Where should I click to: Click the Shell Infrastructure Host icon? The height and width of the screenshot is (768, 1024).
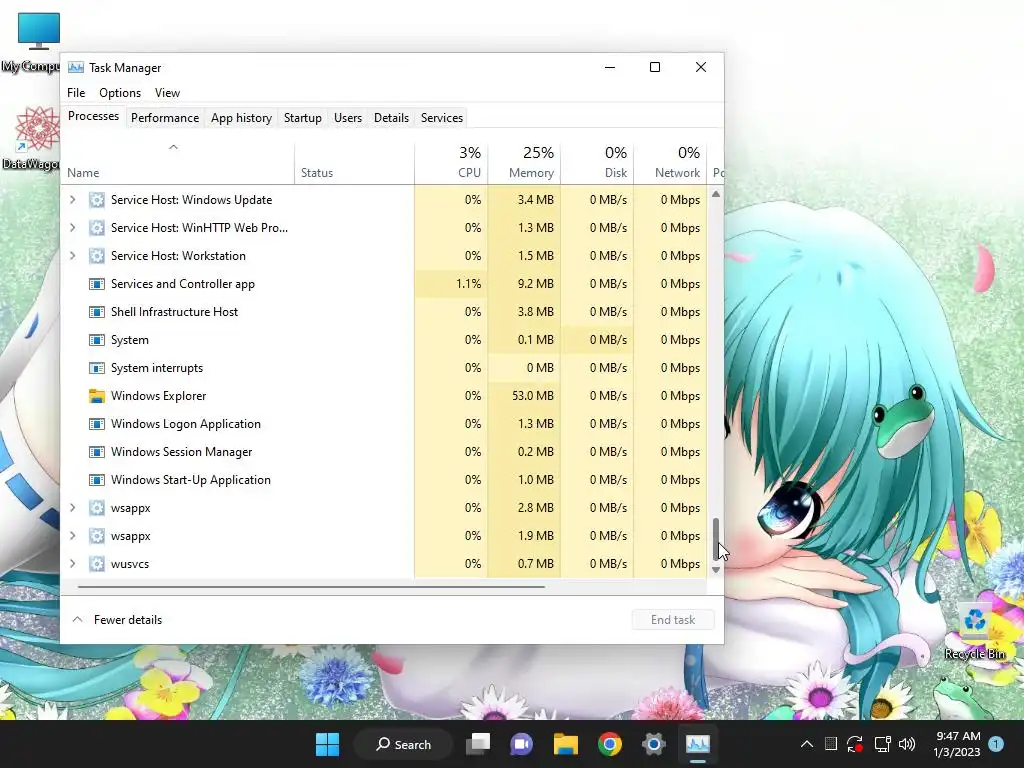tap(97, 312)
